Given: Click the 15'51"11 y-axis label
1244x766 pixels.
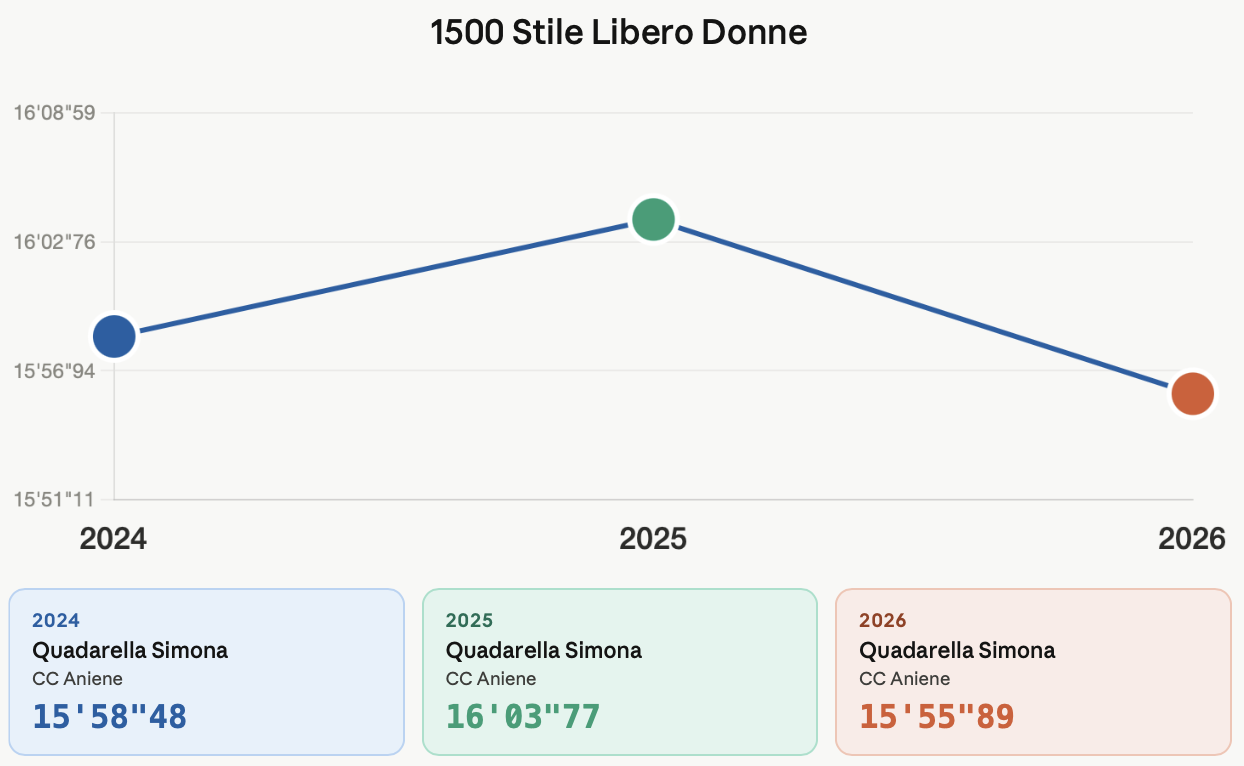Looking at the screenshot, I should (x=54, y=499).
